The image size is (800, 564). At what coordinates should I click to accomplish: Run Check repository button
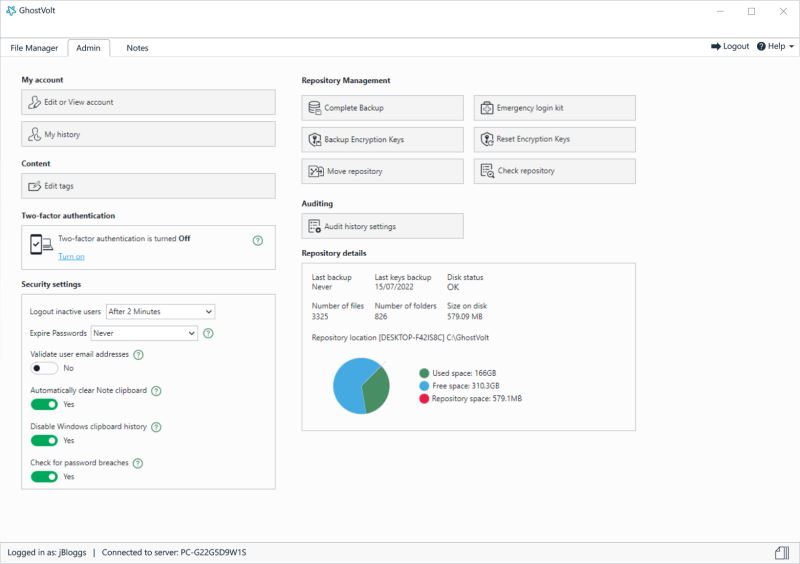(555, 170)
